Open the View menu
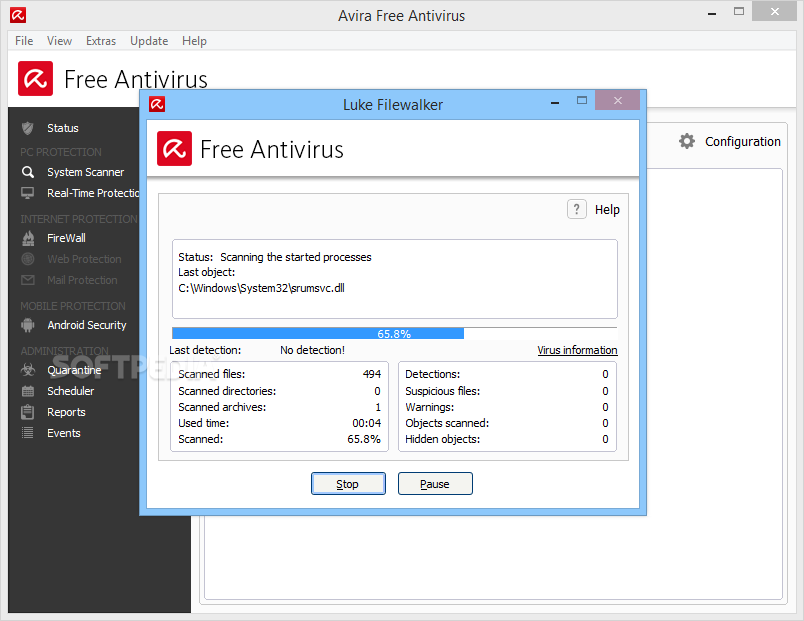The image size is (804, 621). coord(59,41)
